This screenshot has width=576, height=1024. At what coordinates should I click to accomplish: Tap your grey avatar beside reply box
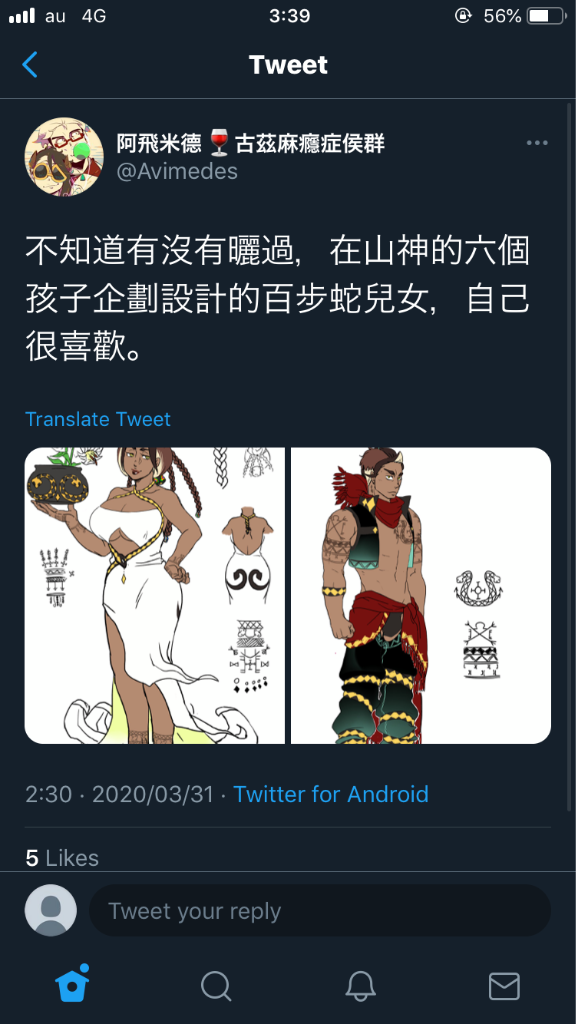pos(51,910)
